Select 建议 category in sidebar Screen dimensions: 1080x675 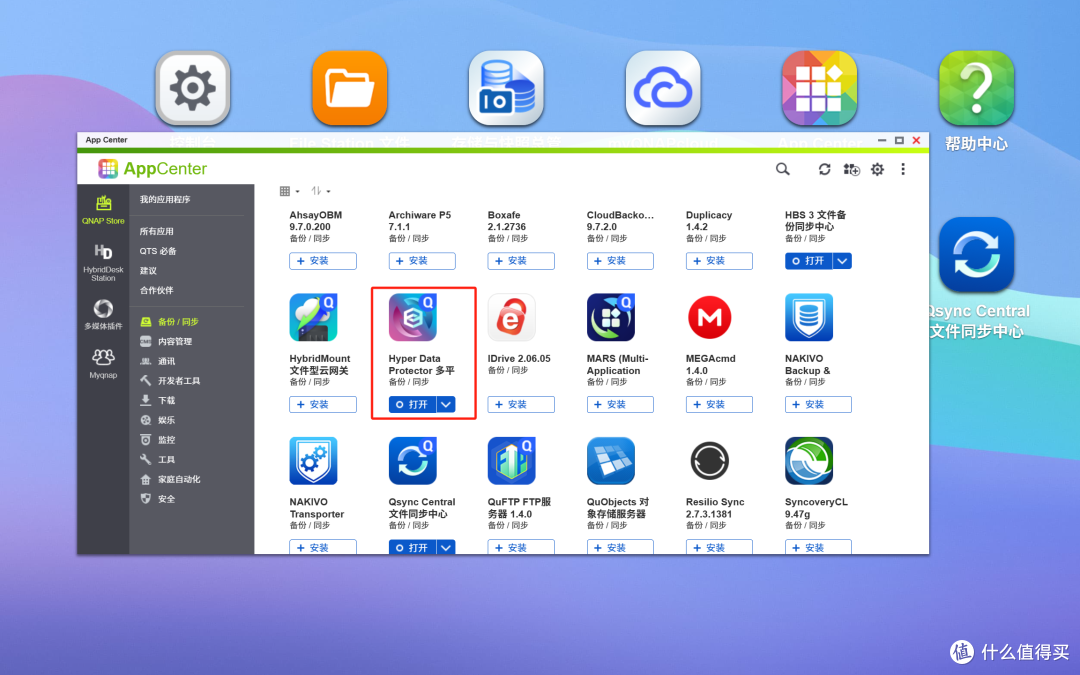pos(148,271)
